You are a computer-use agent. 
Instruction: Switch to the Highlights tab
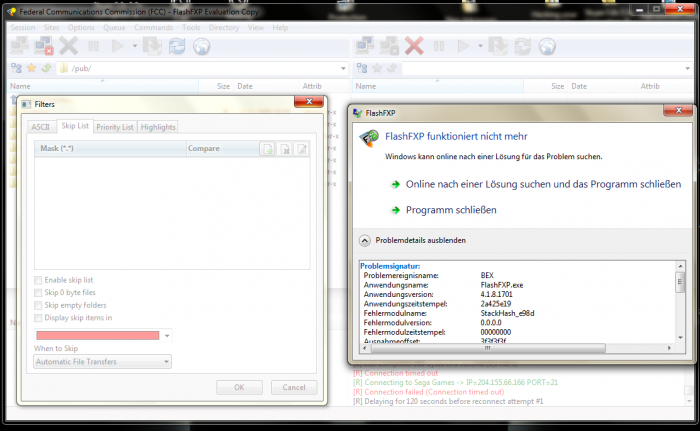[158, 127]
